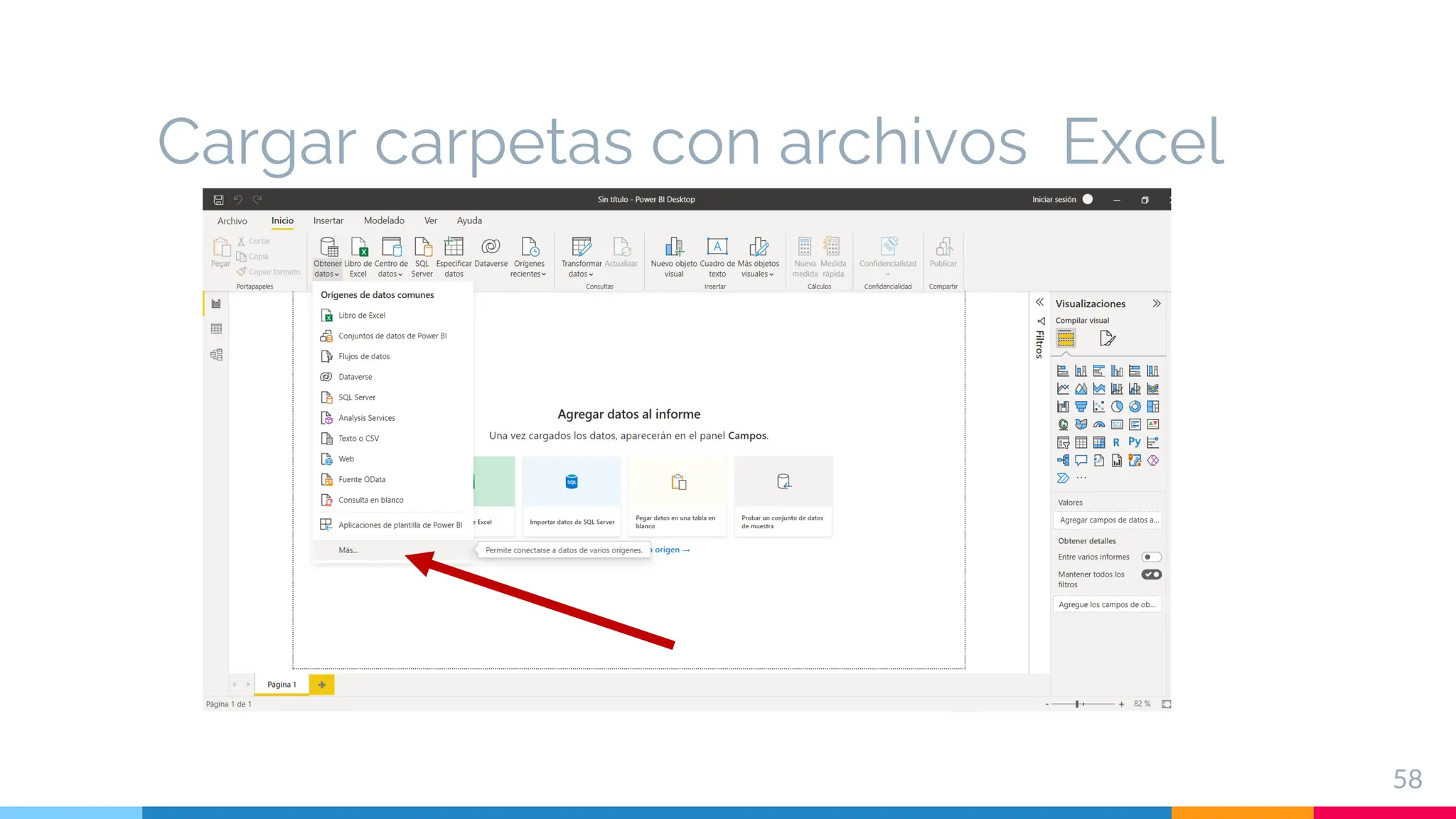Switch to model view icon in sidebar
Image resolution: width=1456 pixels, height=819 pixels.
(x=216, y=355)
